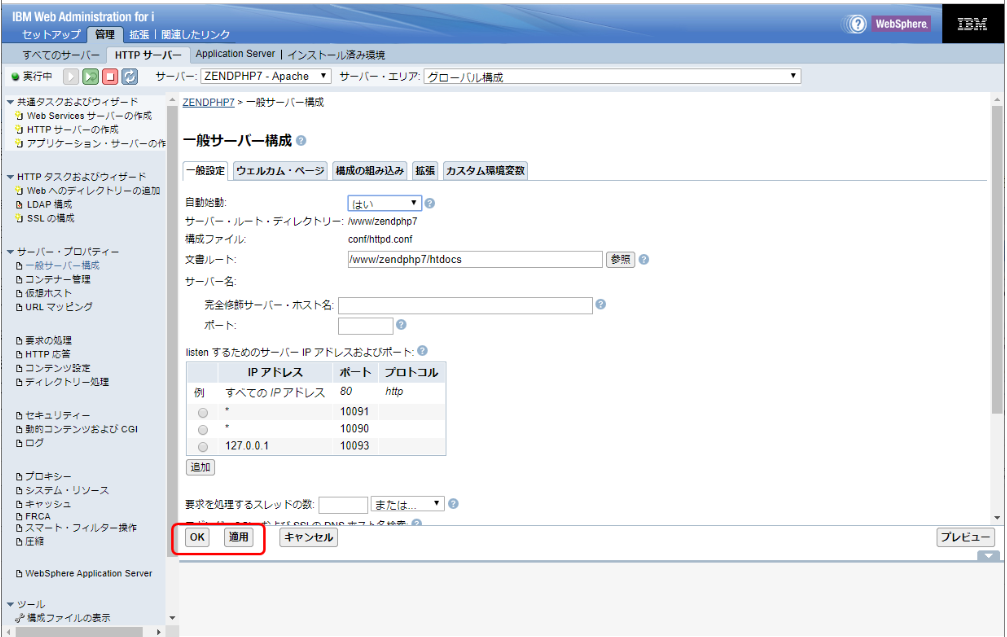The height and width of the screenshot is (637, 1007).
Task: Open the サーバー・エリア dropdown
Action: coord(613,76)
